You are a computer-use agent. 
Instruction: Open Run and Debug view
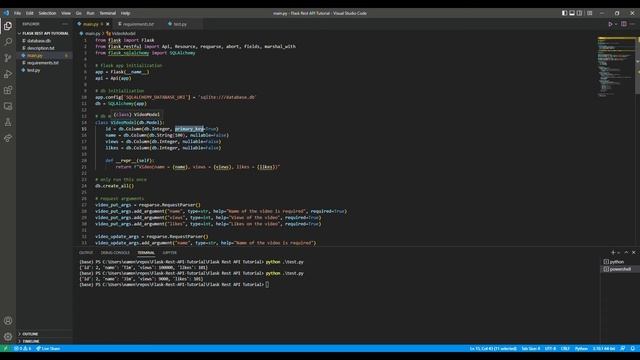pyautogui.click(x=8, y=74)
